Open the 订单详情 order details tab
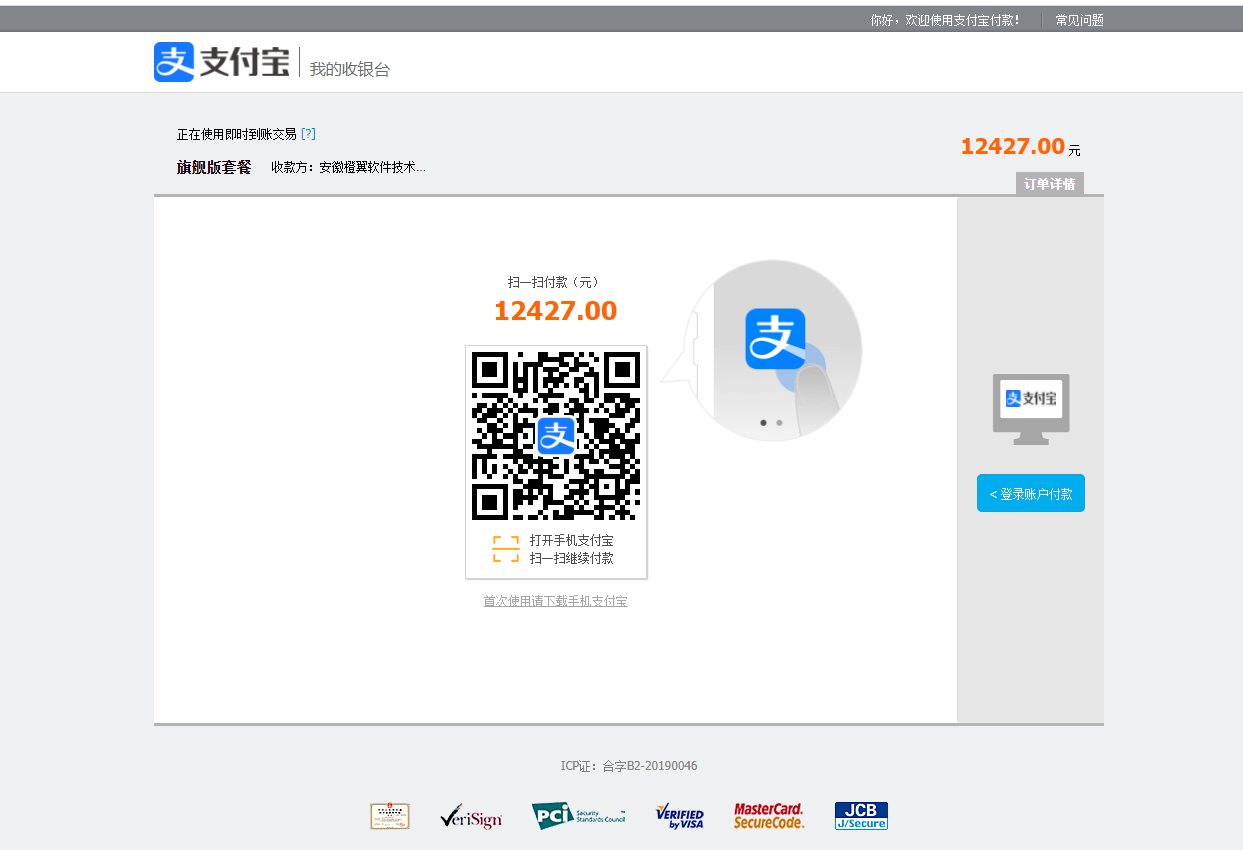This screenshot has width=1243, height=850. point(1050,184)
